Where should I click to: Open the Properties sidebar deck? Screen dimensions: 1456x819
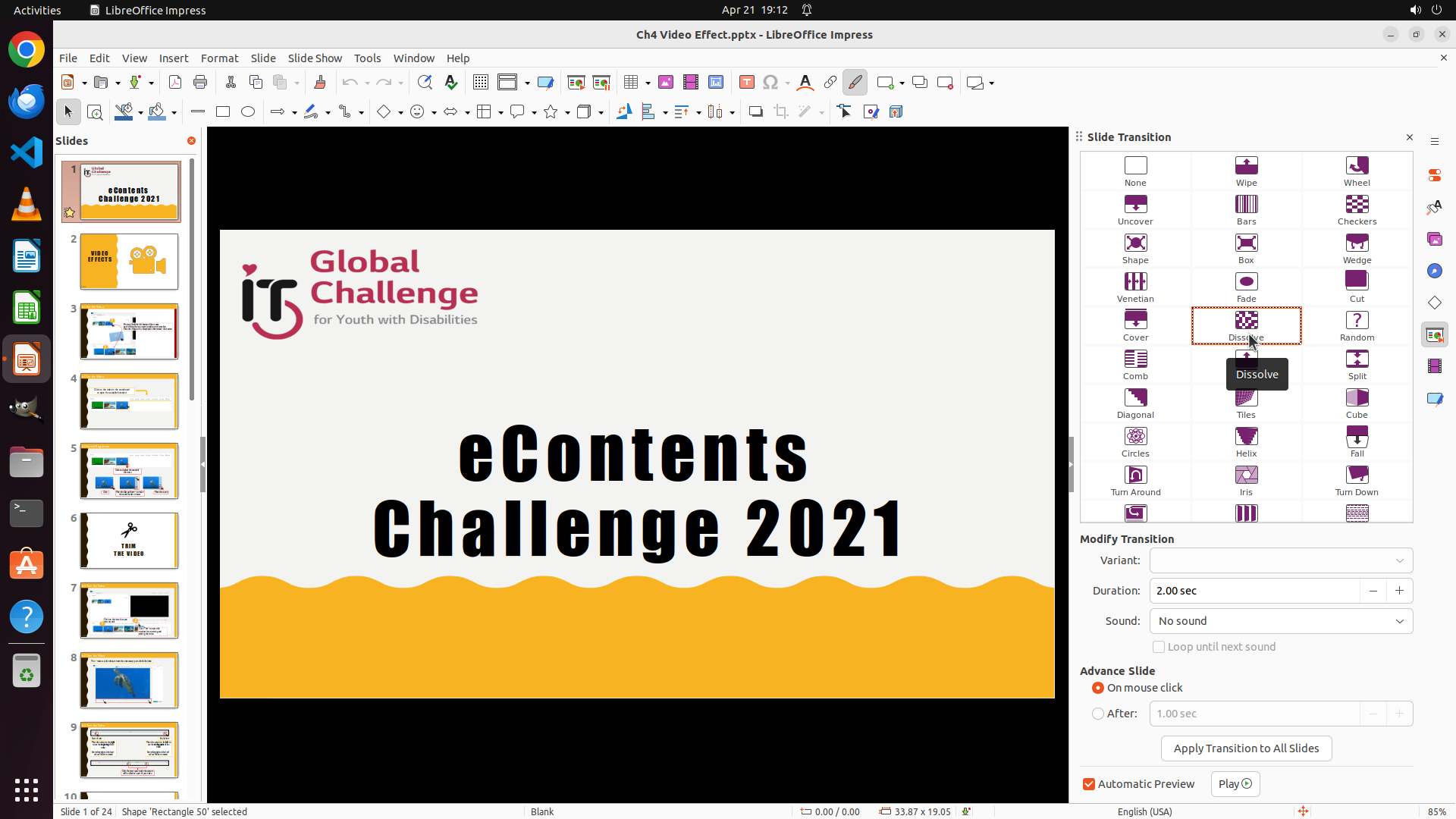[x=1434, y=175]
